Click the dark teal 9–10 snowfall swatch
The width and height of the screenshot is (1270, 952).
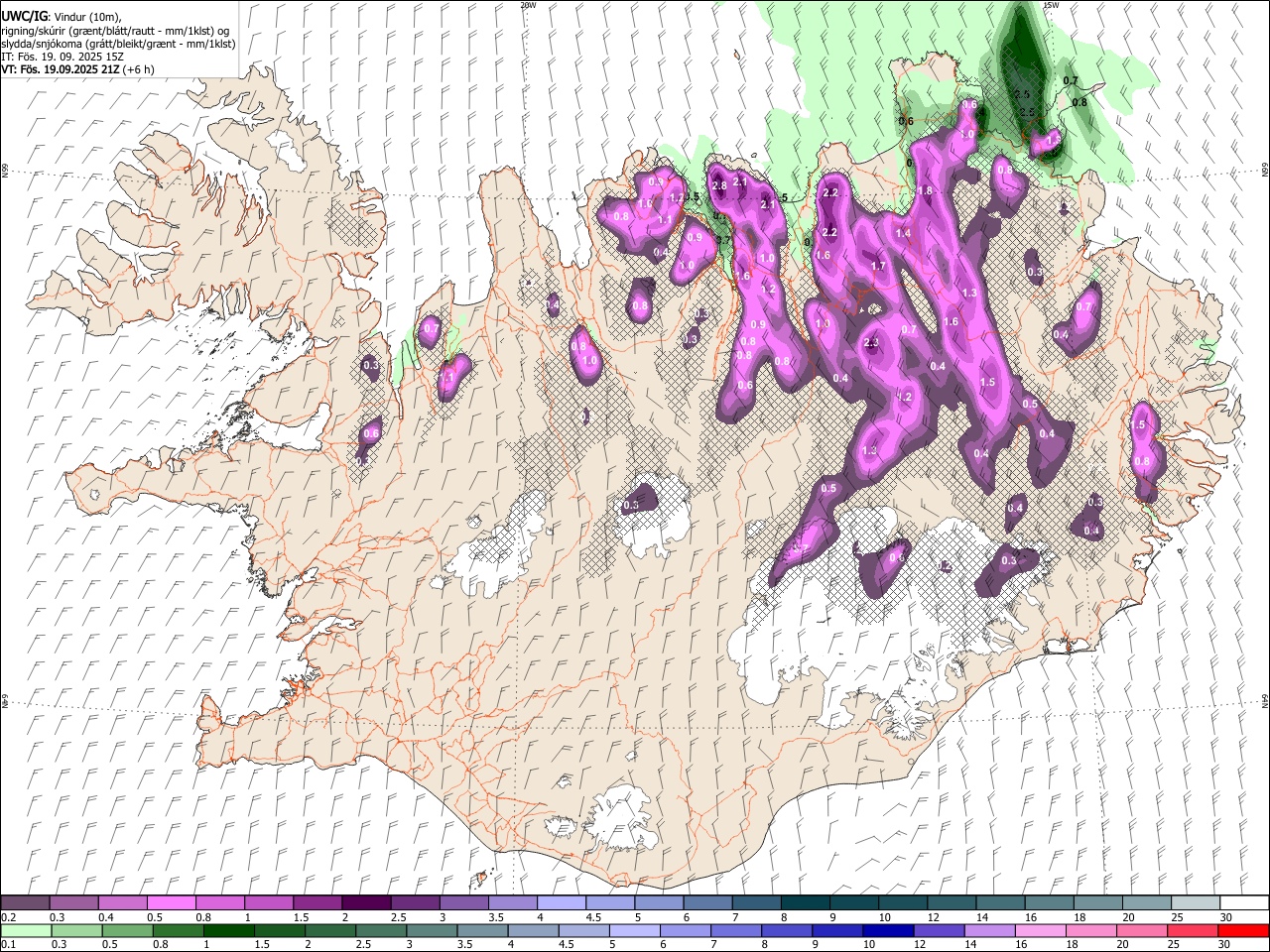[853, 902]
